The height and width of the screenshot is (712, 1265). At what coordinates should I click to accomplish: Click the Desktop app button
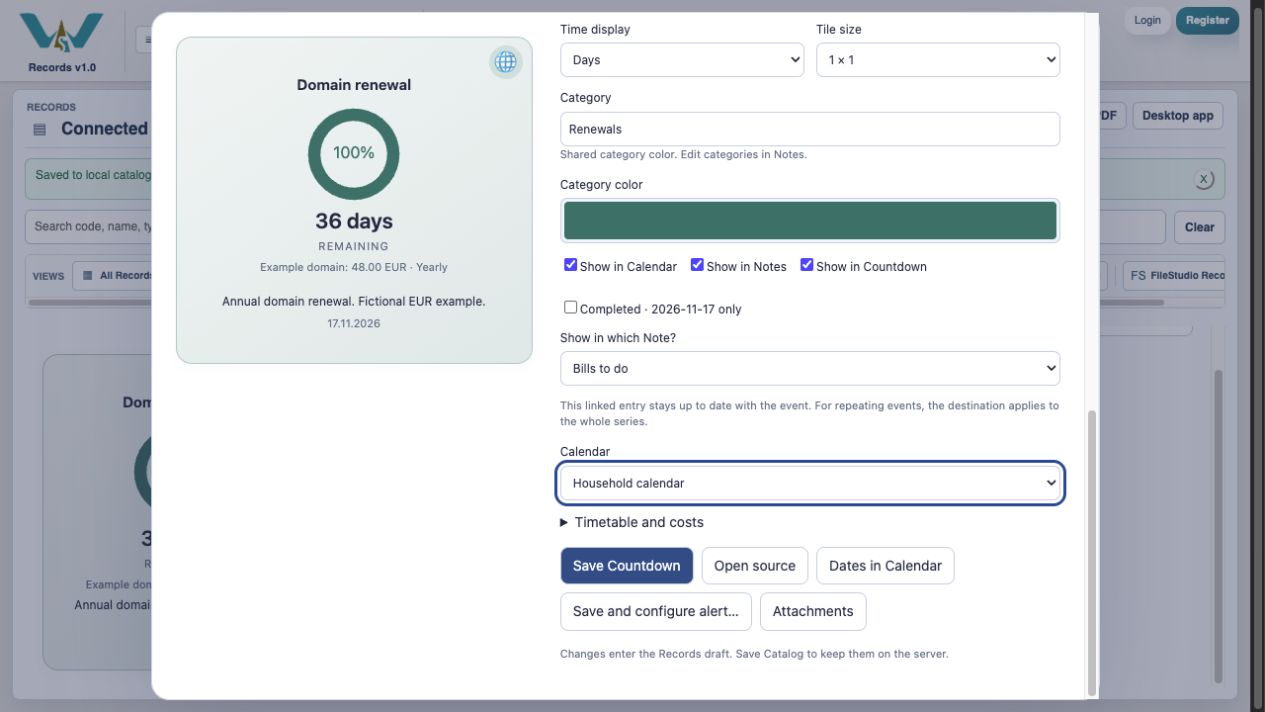(x=1177, y=116)
